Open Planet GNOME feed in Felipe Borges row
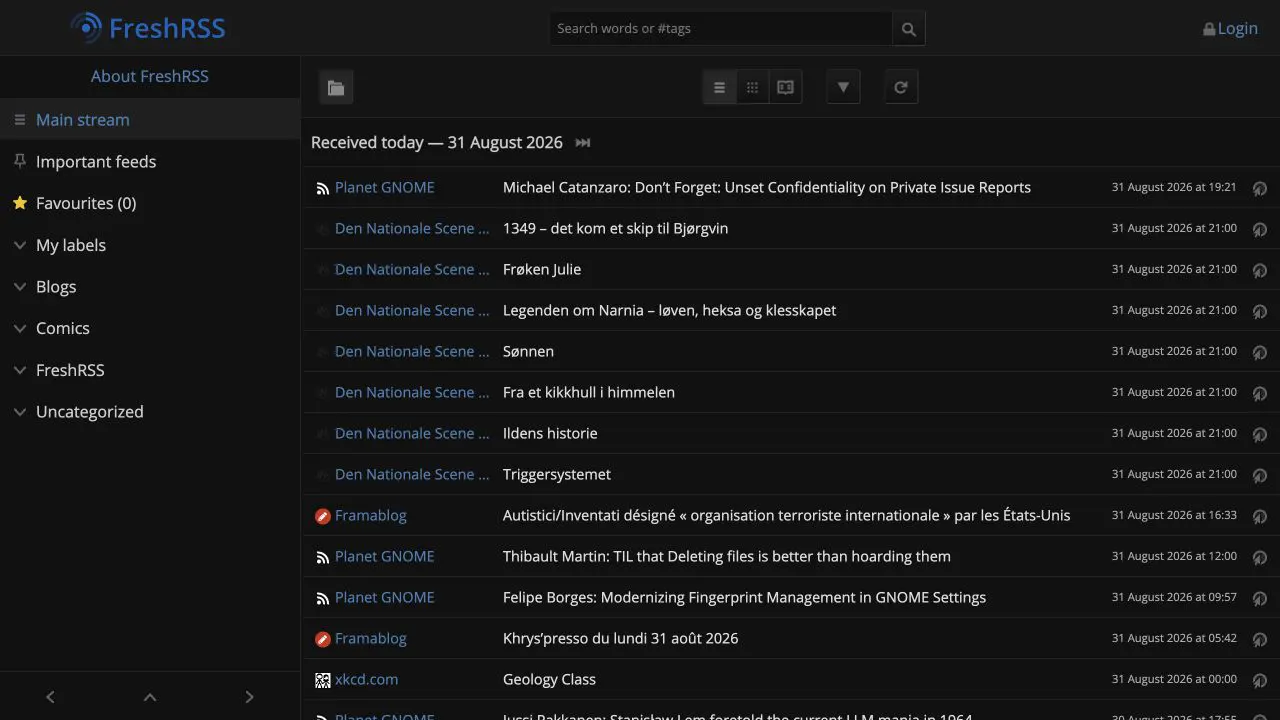 pos(385,597)
